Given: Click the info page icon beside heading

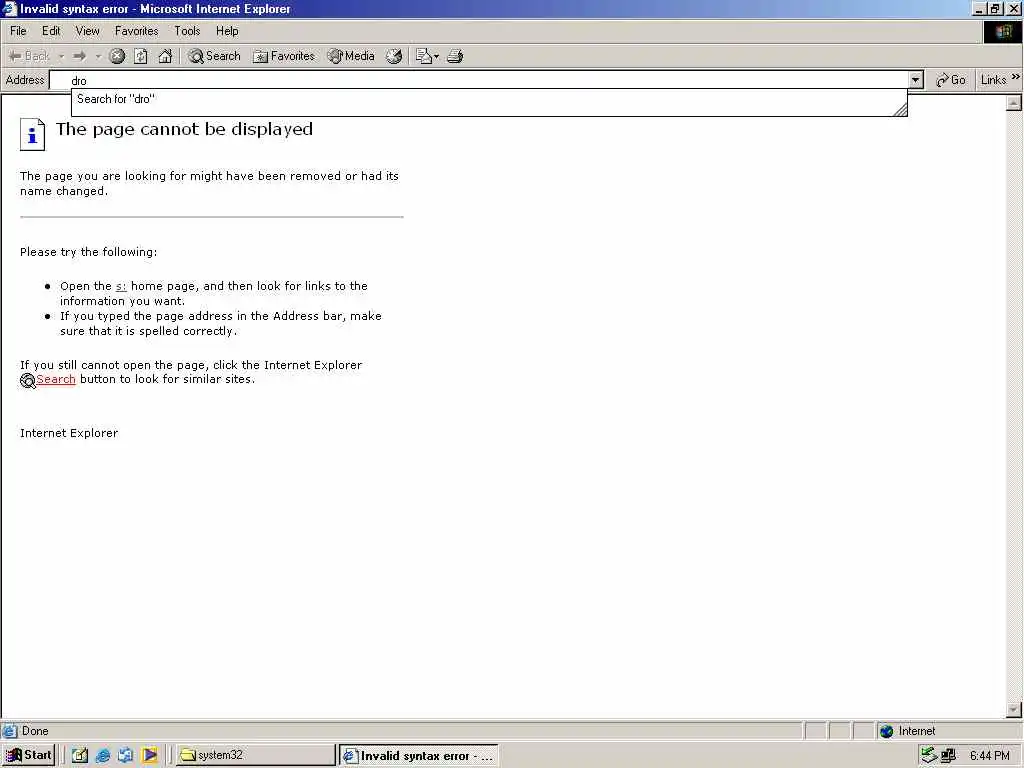Looking at the screenshot, I should pos(32,135).
